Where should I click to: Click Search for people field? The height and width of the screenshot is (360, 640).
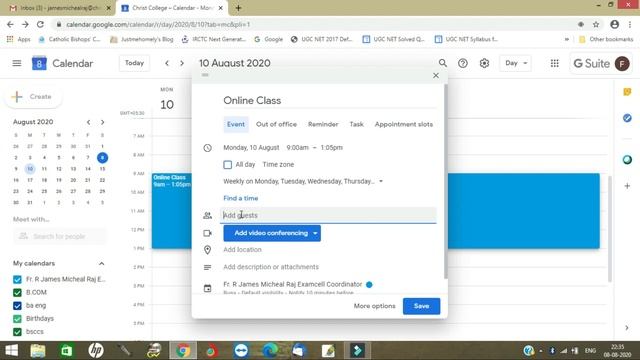click(x=60, y=236)
